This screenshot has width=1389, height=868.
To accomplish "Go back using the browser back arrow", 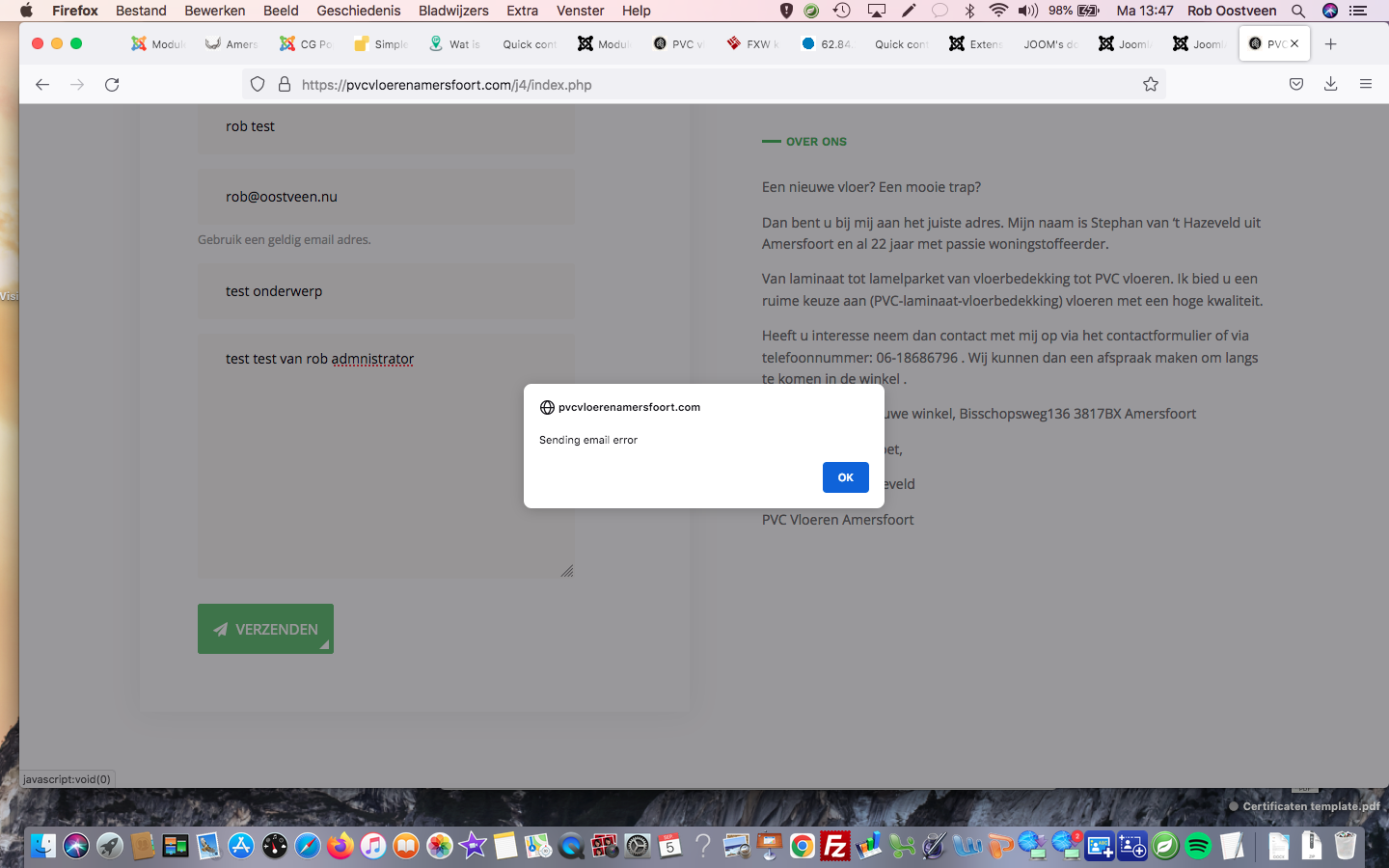I will [42, 85].
